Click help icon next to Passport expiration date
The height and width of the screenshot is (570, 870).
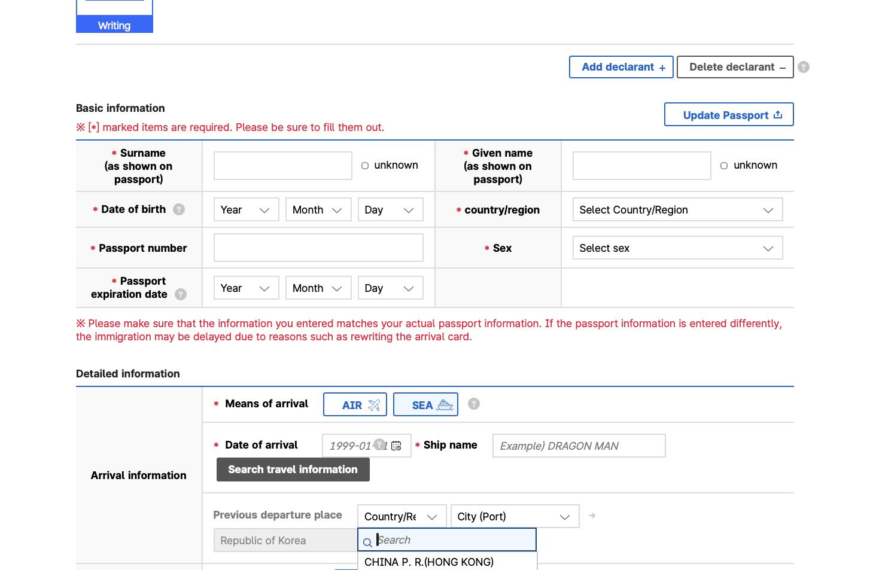pyautogui.click(x=181, y=295)
